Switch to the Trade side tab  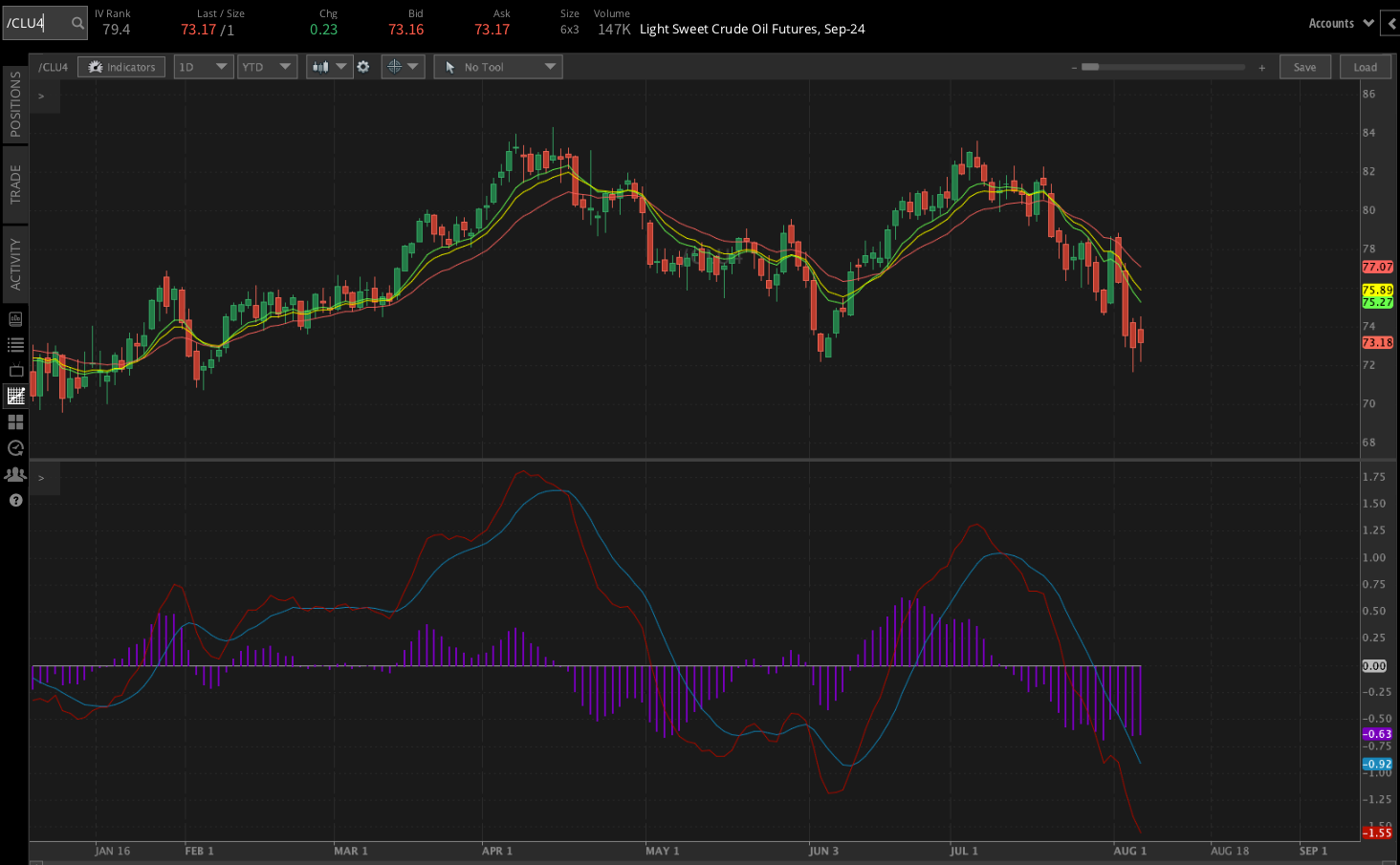(15, 184)
